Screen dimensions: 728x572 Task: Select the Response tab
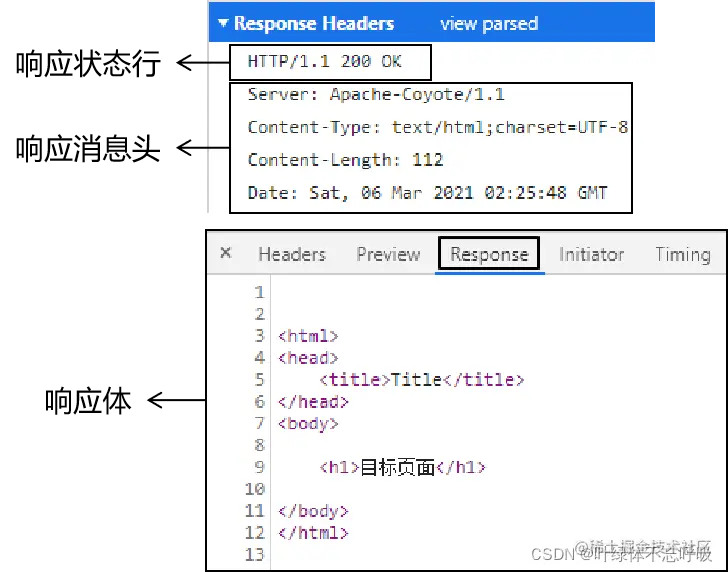point(489,254)
